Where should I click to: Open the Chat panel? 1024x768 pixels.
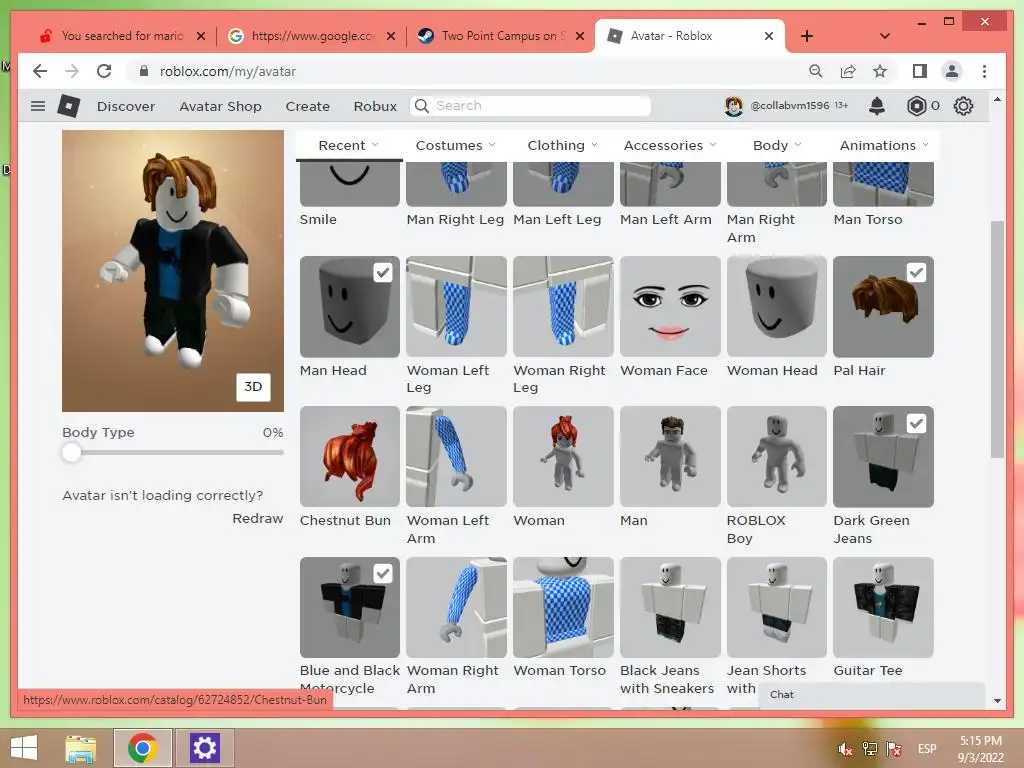(872, 694)
